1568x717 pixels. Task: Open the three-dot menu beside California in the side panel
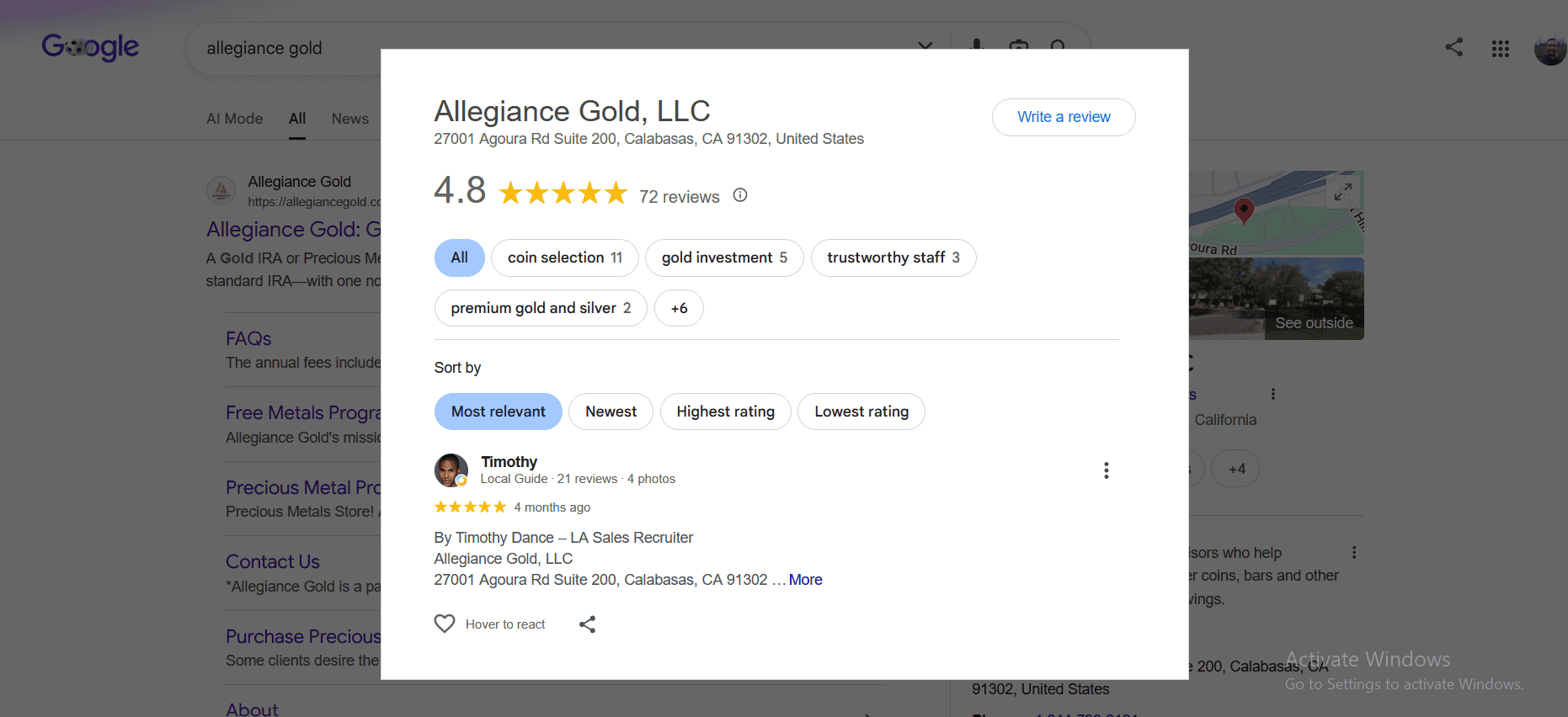point(1273,394)
